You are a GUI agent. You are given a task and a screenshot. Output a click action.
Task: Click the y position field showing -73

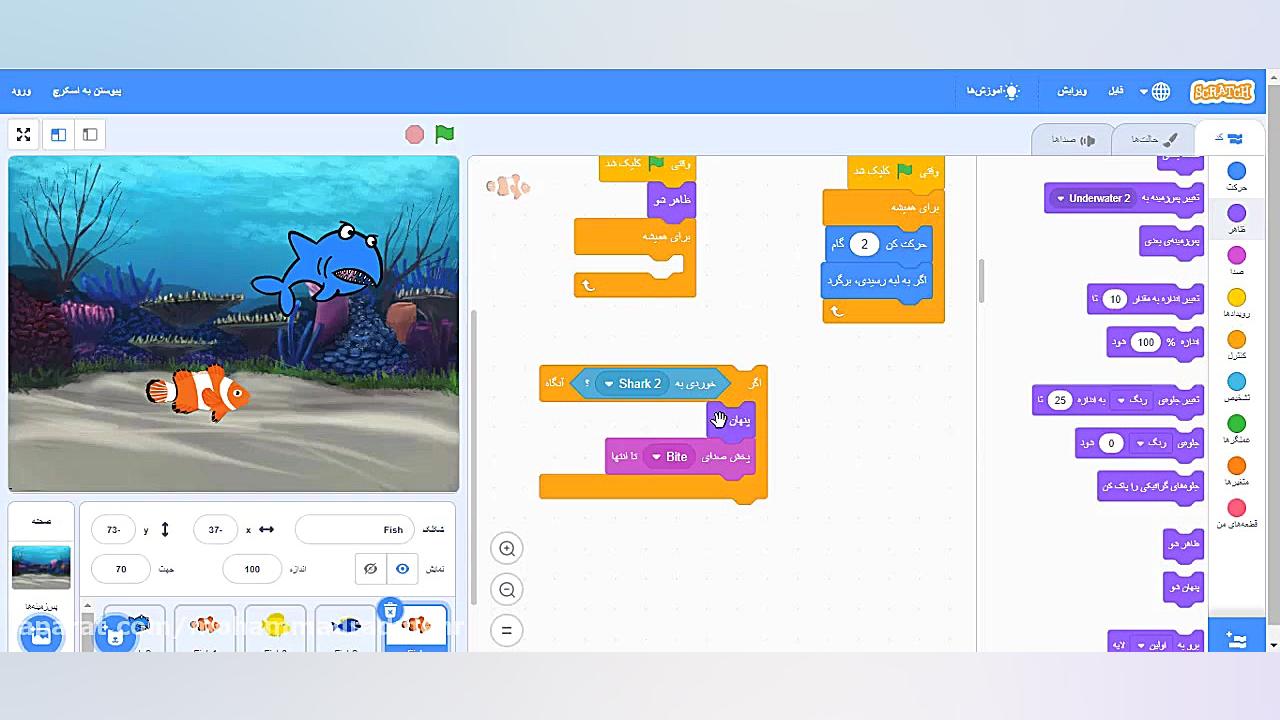tap(114, 530)
